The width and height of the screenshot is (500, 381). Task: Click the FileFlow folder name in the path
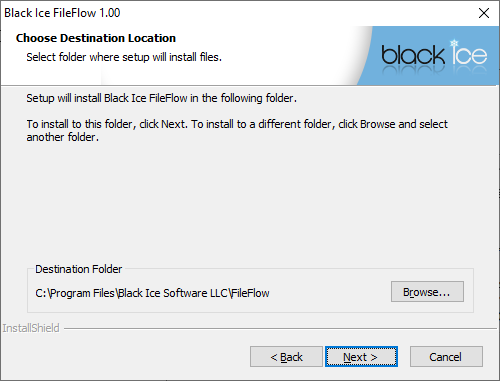click(250, 293)
